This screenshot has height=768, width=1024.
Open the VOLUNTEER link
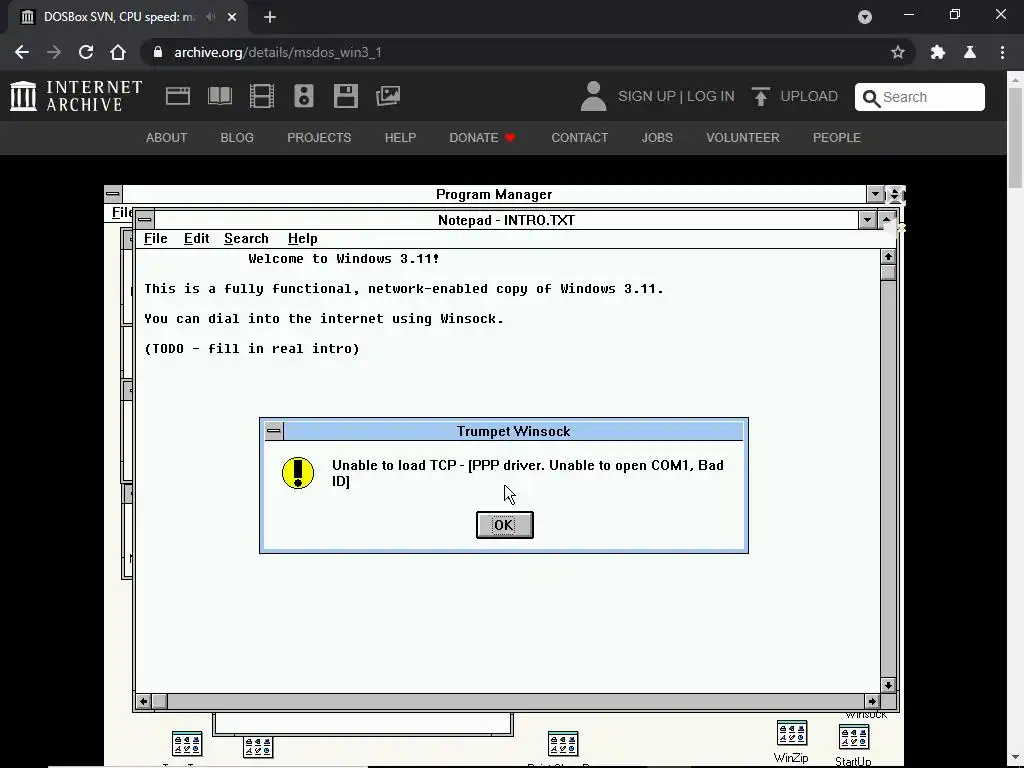(743, 138)
